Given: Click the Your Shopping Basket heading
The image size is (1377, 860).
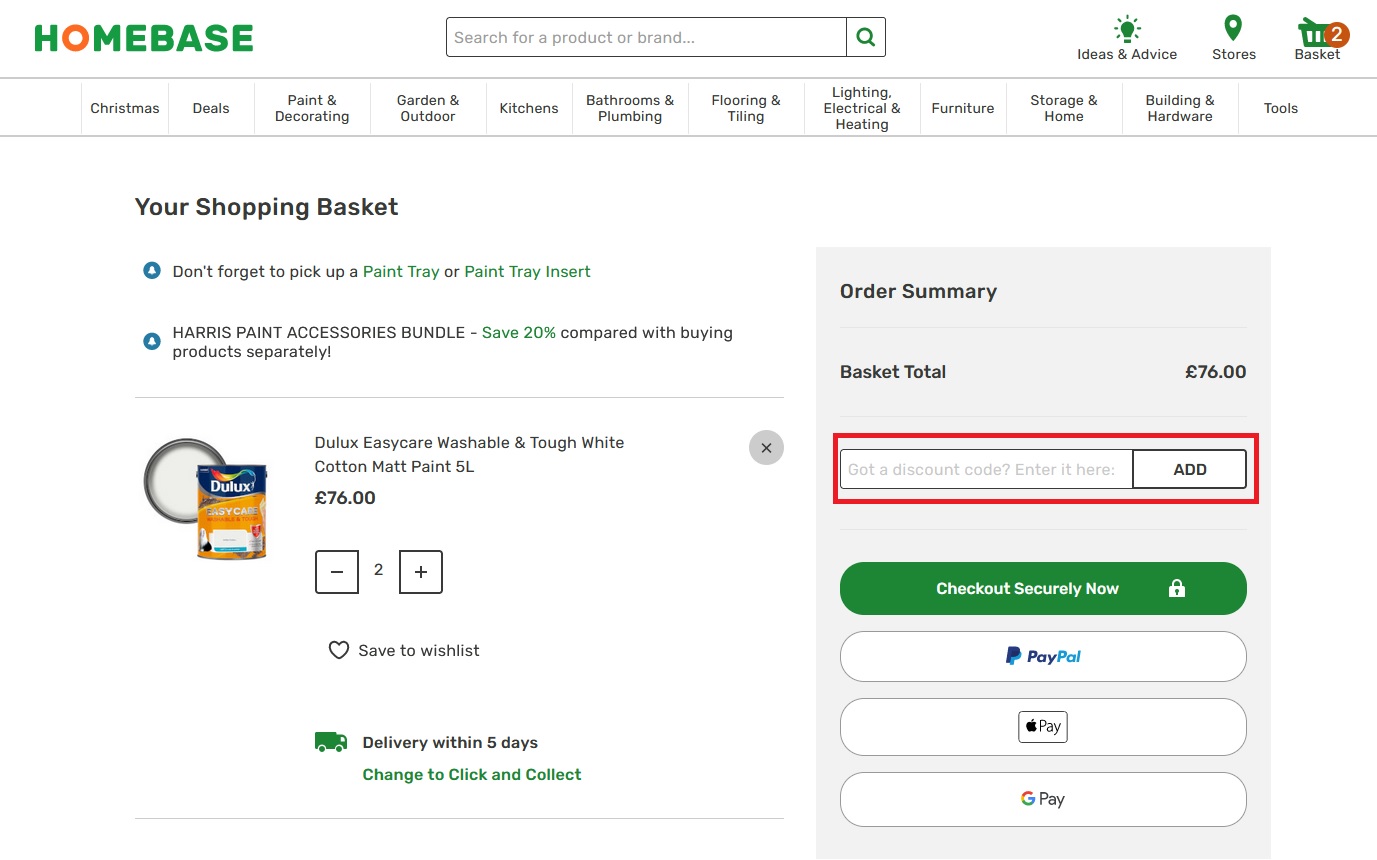Looking at the screenshot, I should click(267, 207).
